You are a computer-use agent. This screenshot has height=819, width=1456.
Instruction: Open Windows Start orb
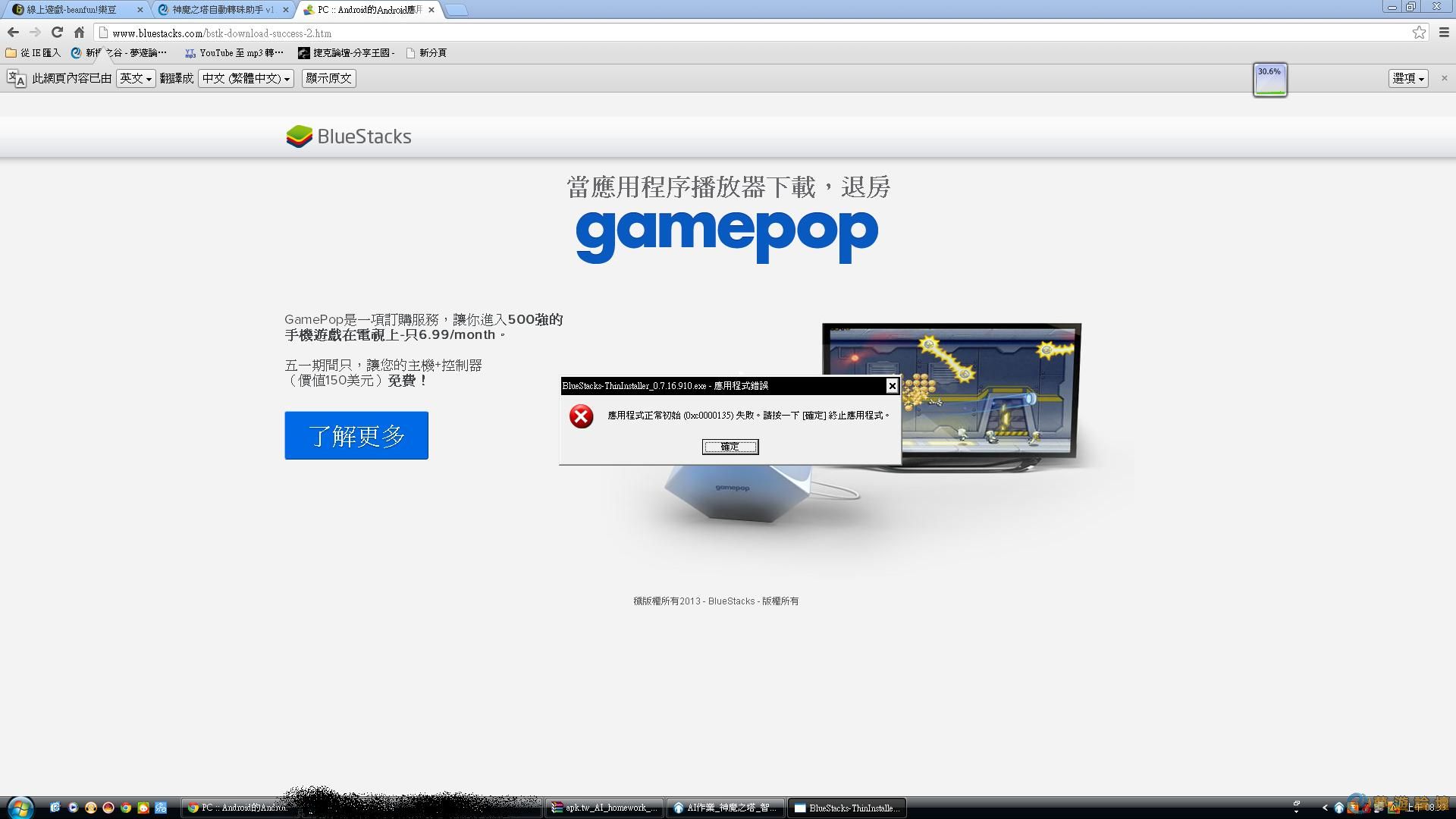click(x=20, y=808)
